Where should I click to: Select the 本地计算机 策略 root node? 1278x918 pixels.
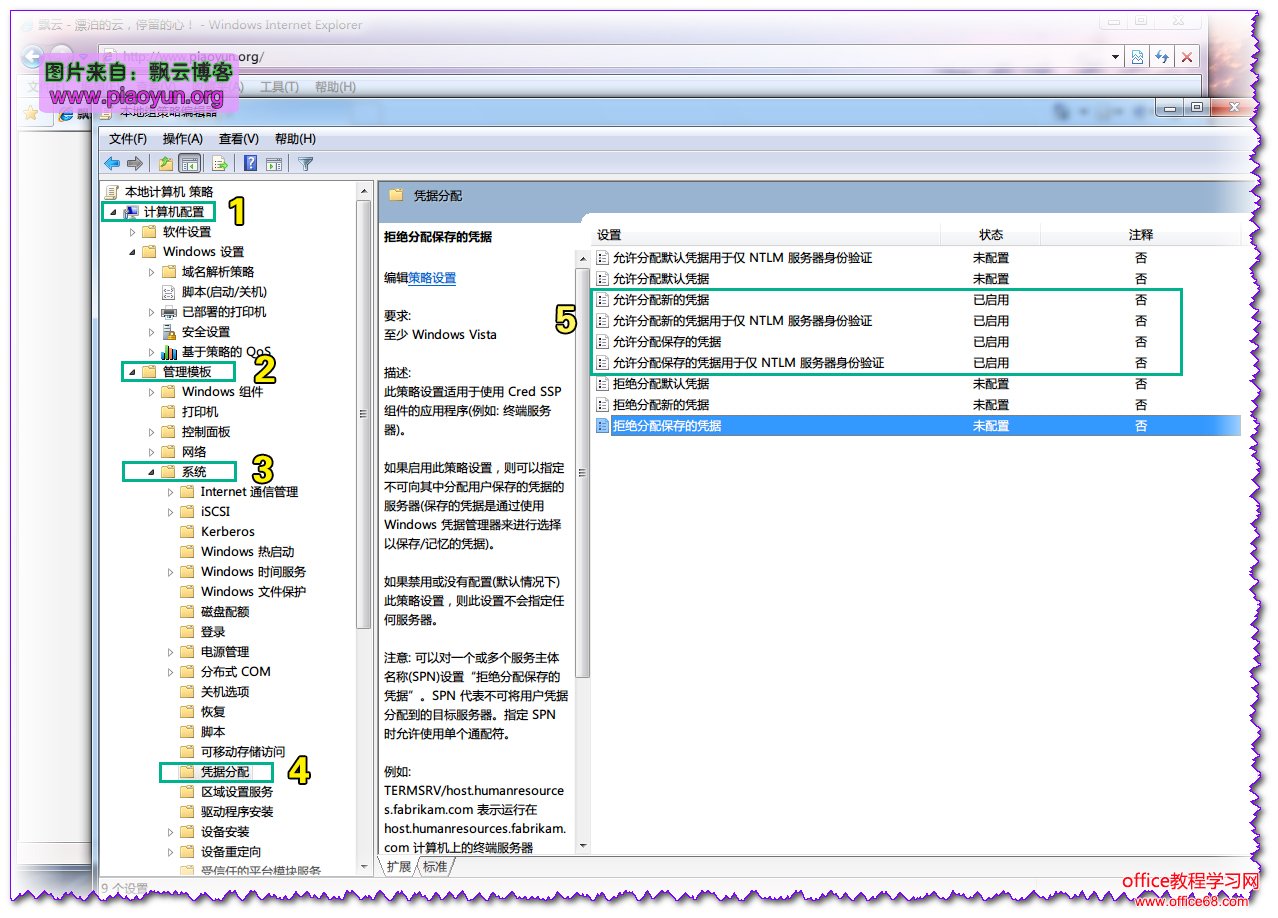click(x=168, y=192)
